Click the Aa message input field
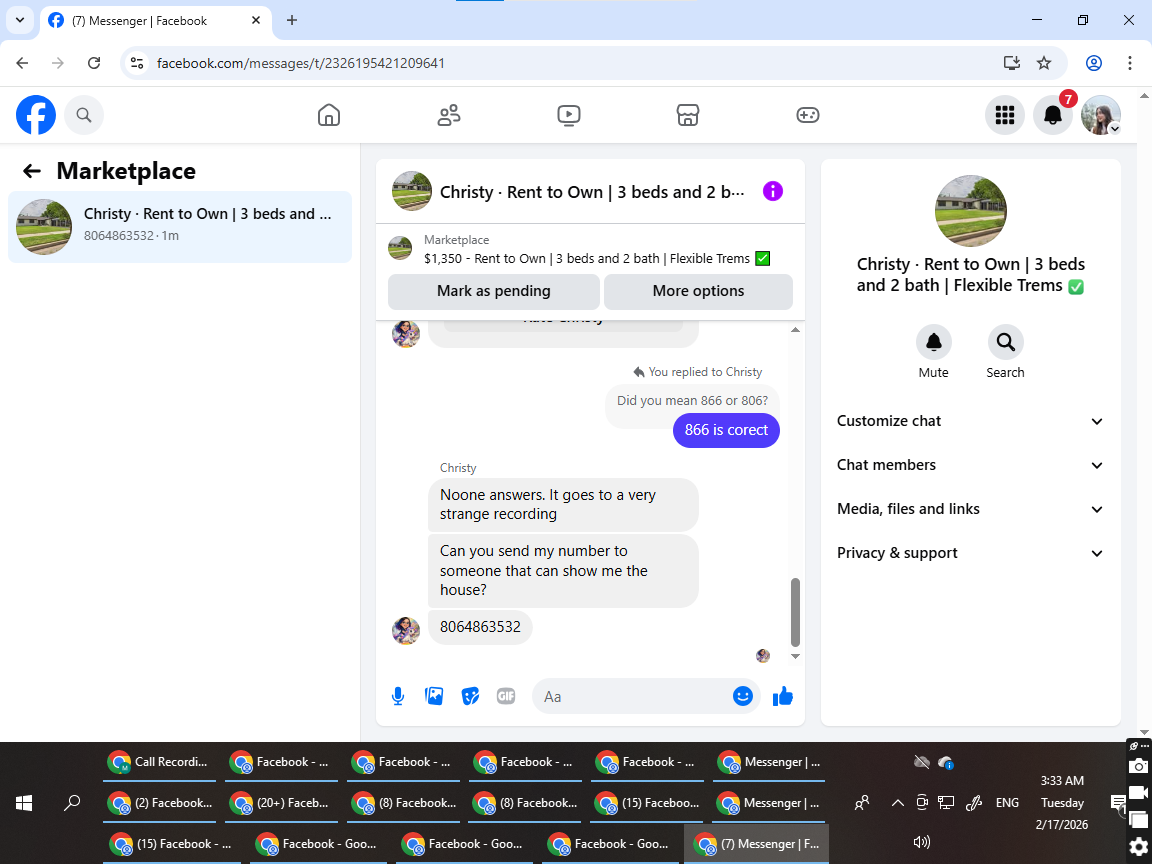Screen dimensions: 1152x864 (x=632, y=696)
